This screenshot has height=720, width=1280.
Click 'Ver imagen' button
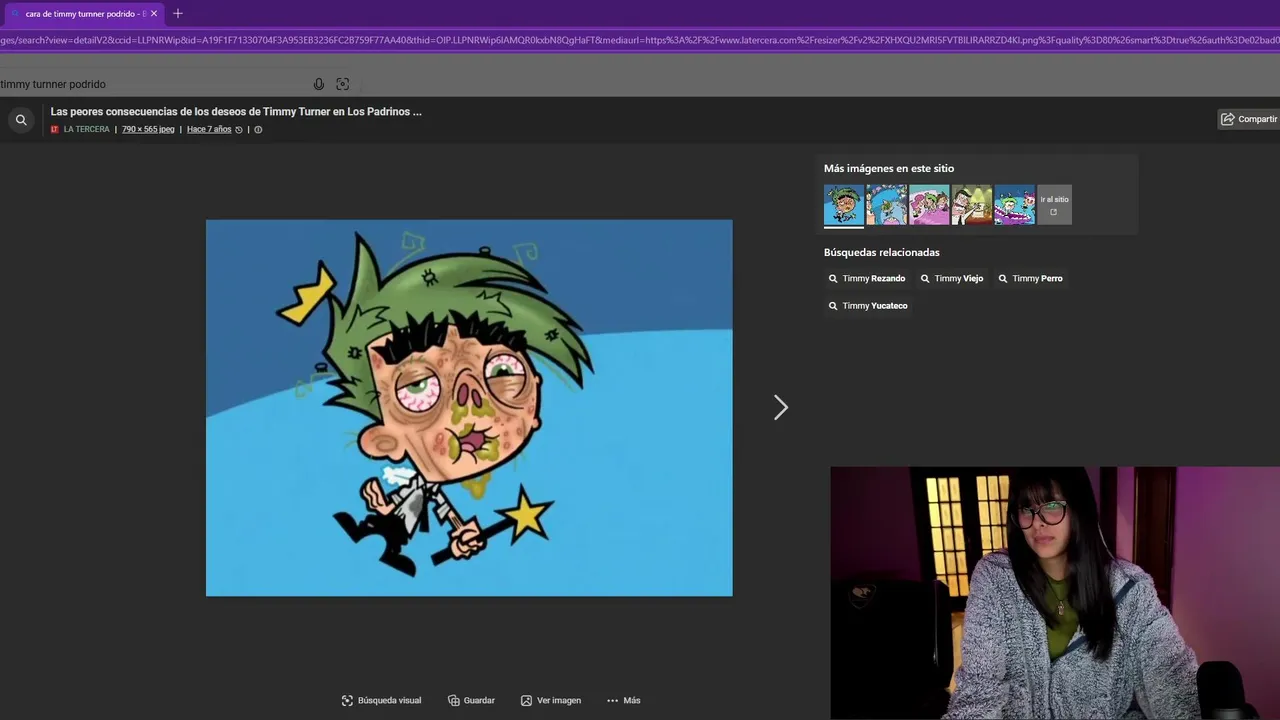(x=551, y=701)
